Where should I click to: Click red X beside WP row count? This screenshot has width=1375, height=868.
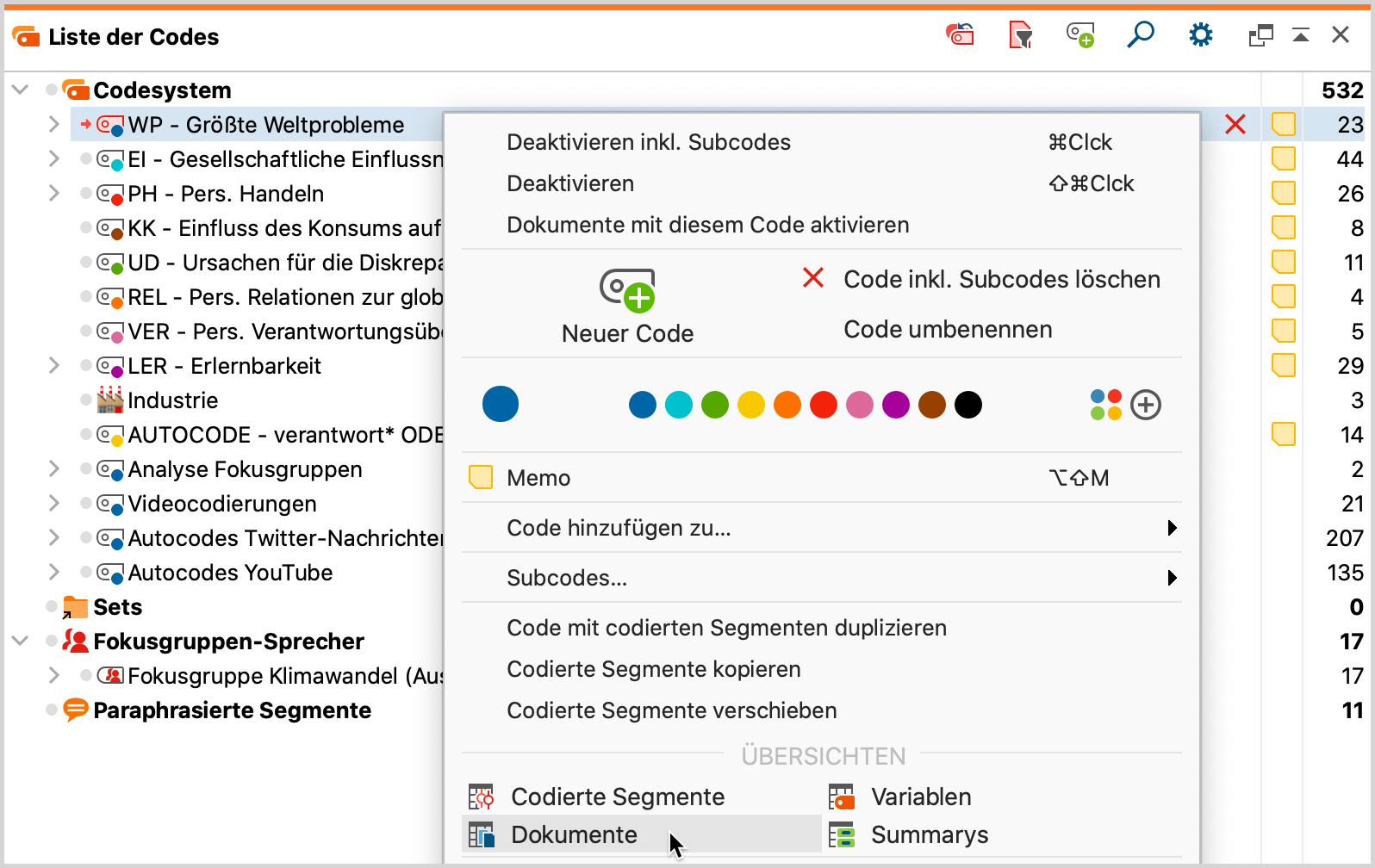click(1235, 125)
